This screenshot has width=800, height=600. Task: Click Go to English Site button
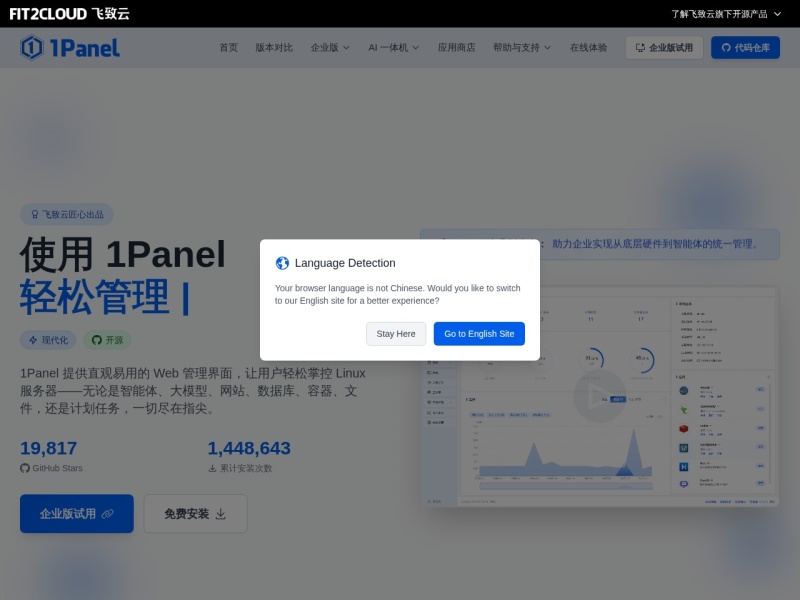479,334
